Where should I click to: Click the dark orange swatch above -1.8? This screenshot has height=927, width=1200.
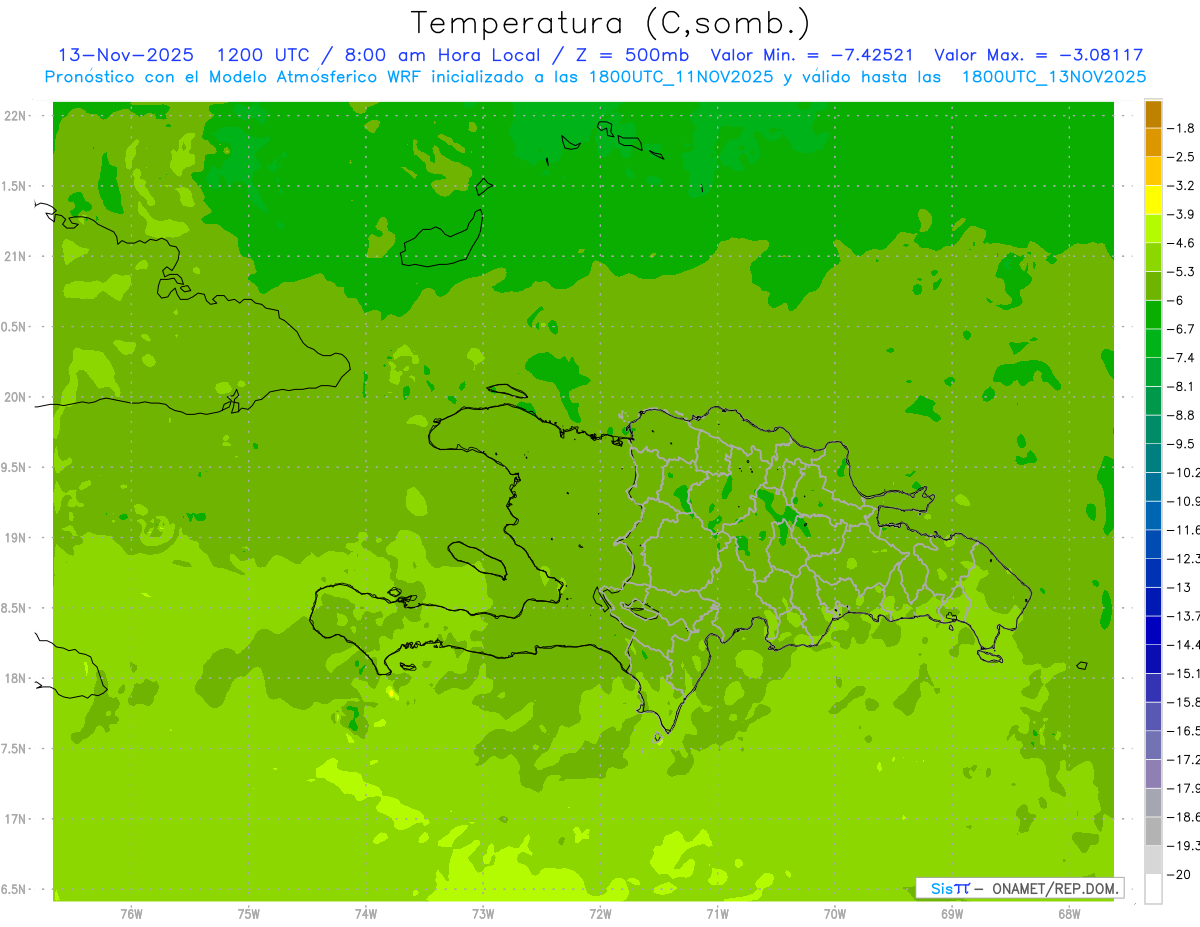1153,115
